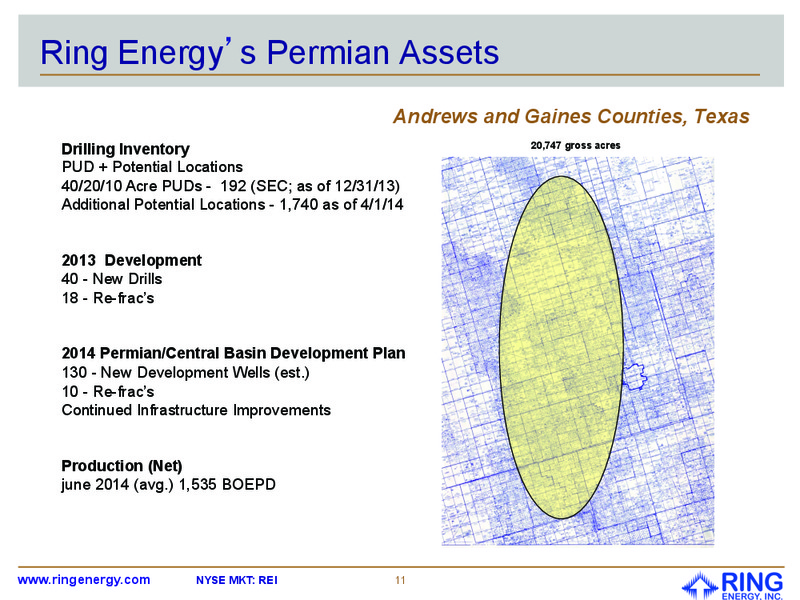Select 'Andrews and Gaines Counties, Texas' subtitle
Viewport: 800px width, 600px height.
pyautogui.click(x=571, y=116)
